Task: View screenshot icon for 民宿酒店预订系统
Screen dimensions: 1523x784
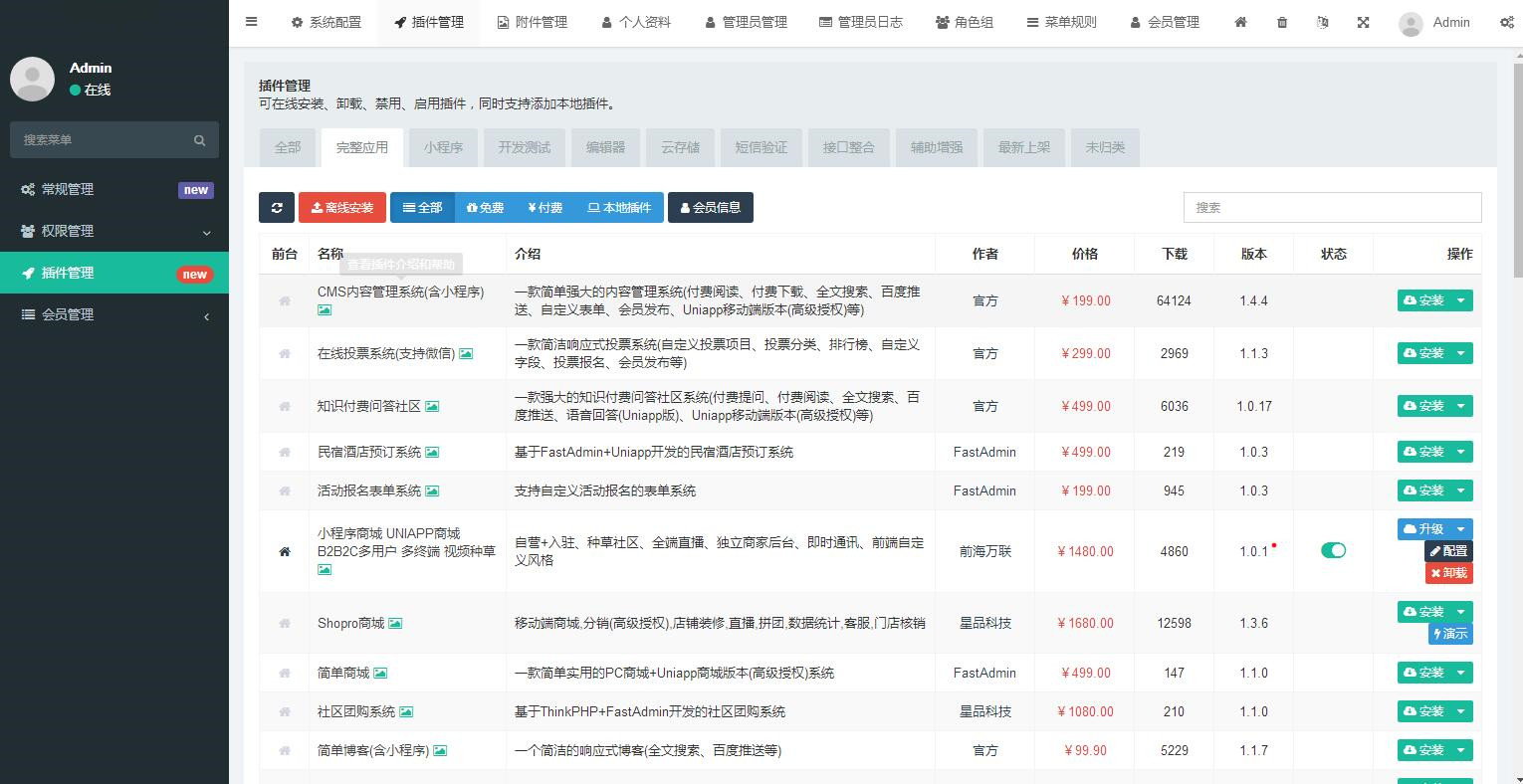Action: click(432, 452)
